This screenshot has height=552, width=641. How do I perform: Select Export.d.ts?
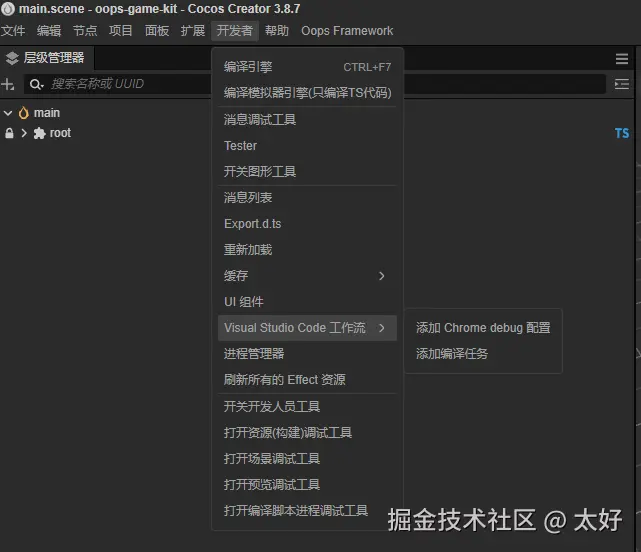point(307,224)
